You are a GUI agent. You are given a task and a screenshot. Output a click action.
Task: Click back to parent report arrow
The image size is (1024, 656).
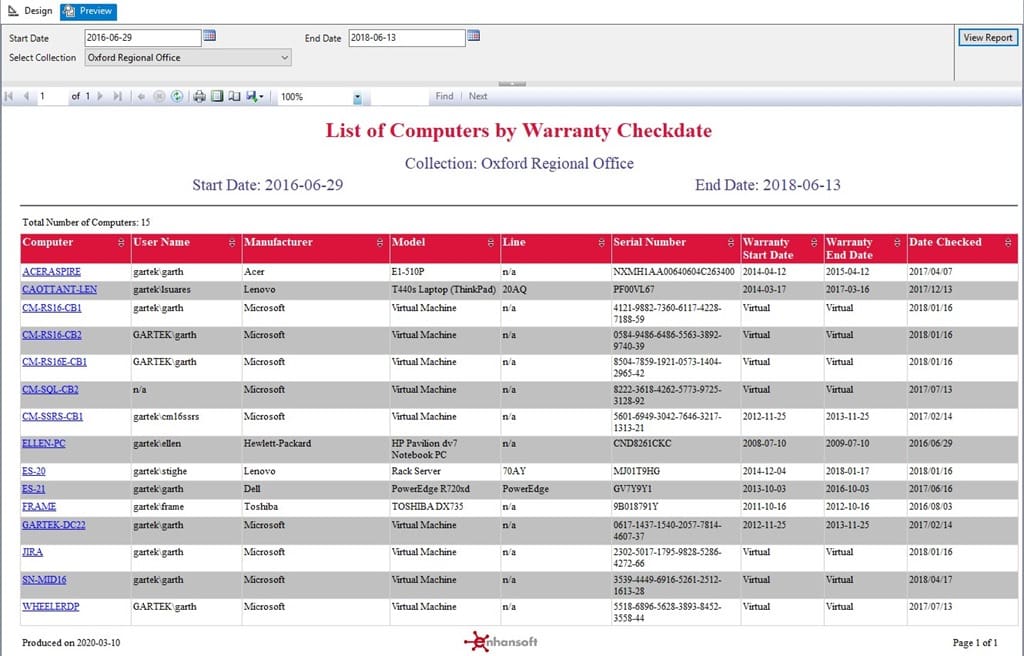141,96
